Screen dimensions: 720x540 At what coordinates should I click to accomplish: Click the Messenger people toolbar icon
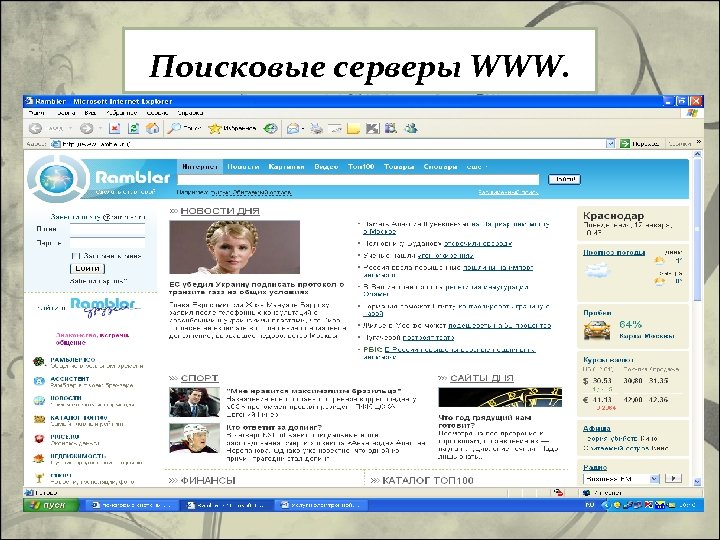click(x=411, y=129)
